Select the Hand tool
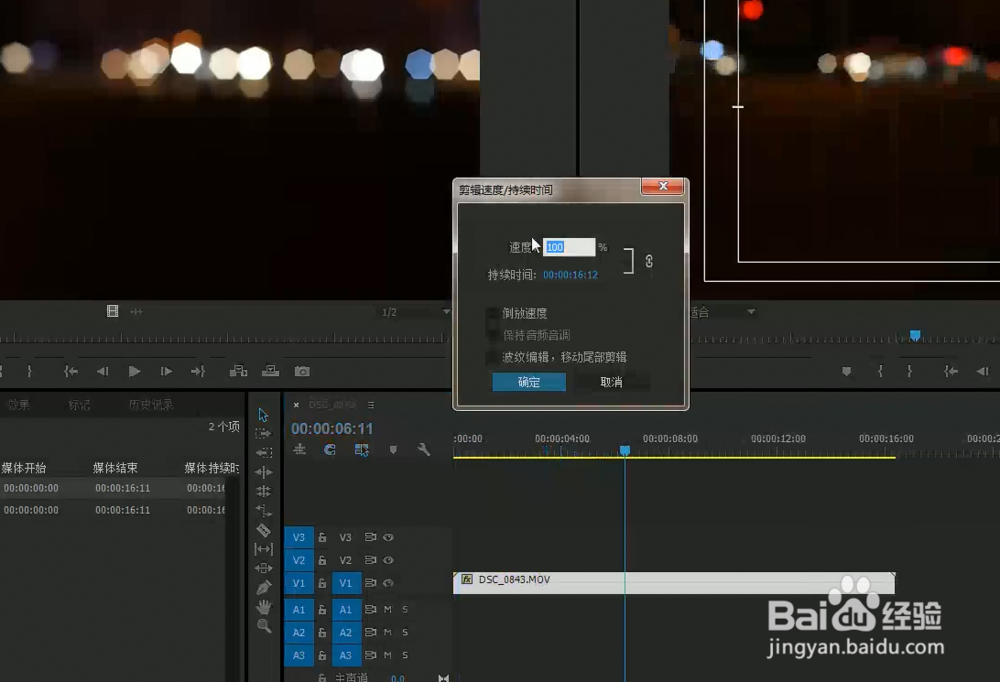The width and height of the screenshot is (1000, 682). [263, 607]
